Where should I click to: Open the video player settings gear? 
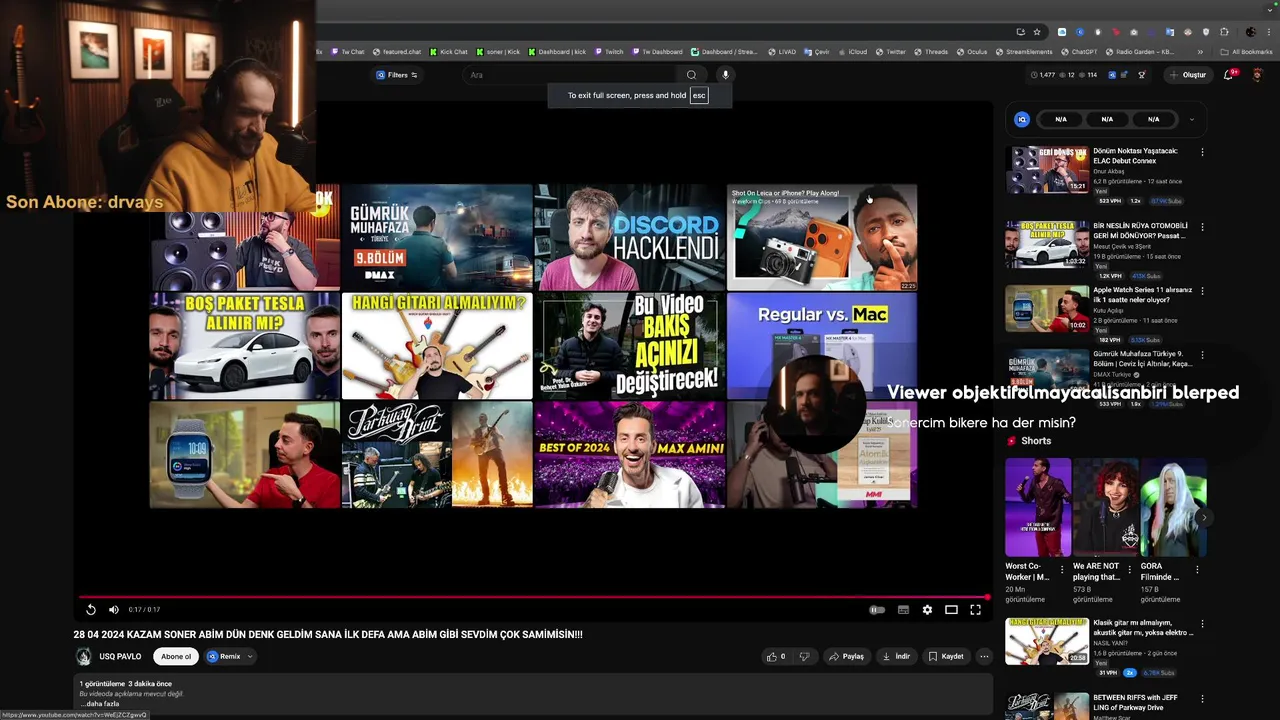(x=927, y=610)
